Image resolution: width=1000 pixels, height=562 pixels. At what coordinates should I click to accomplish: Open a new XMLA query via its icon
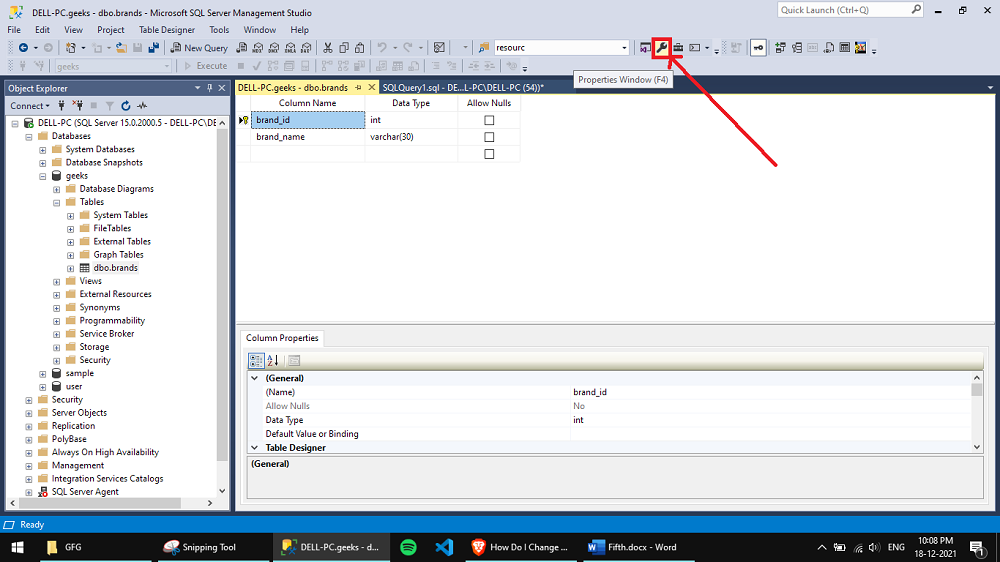point(290,48)
